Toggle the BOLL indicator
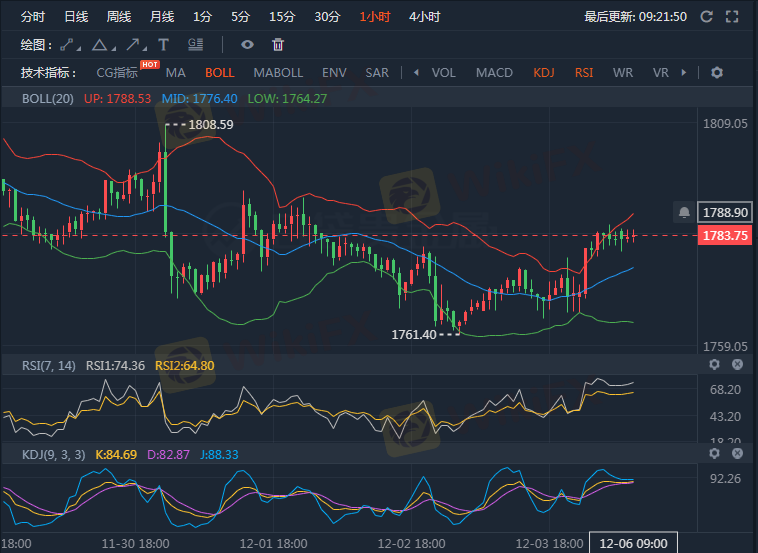The height and width of the screenshot is (553, 758). coord(219,73)
